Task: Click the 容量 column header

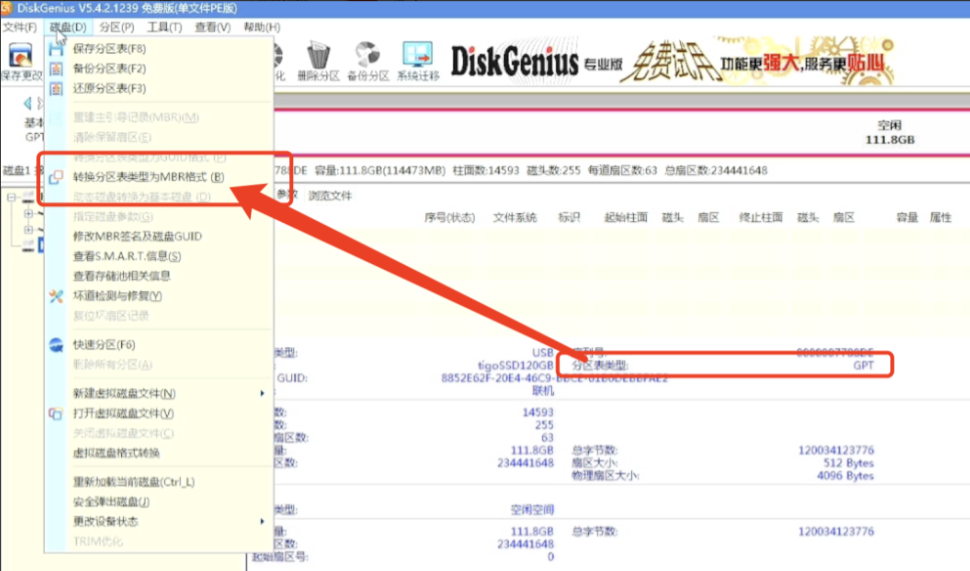Action: 907,218
